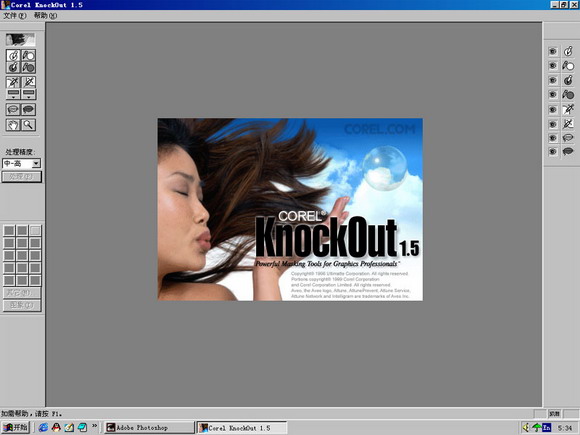This screenshot has height=435, width=580.
Task: Toggle eye beside lower syringe in right panel
Action: 553,124
